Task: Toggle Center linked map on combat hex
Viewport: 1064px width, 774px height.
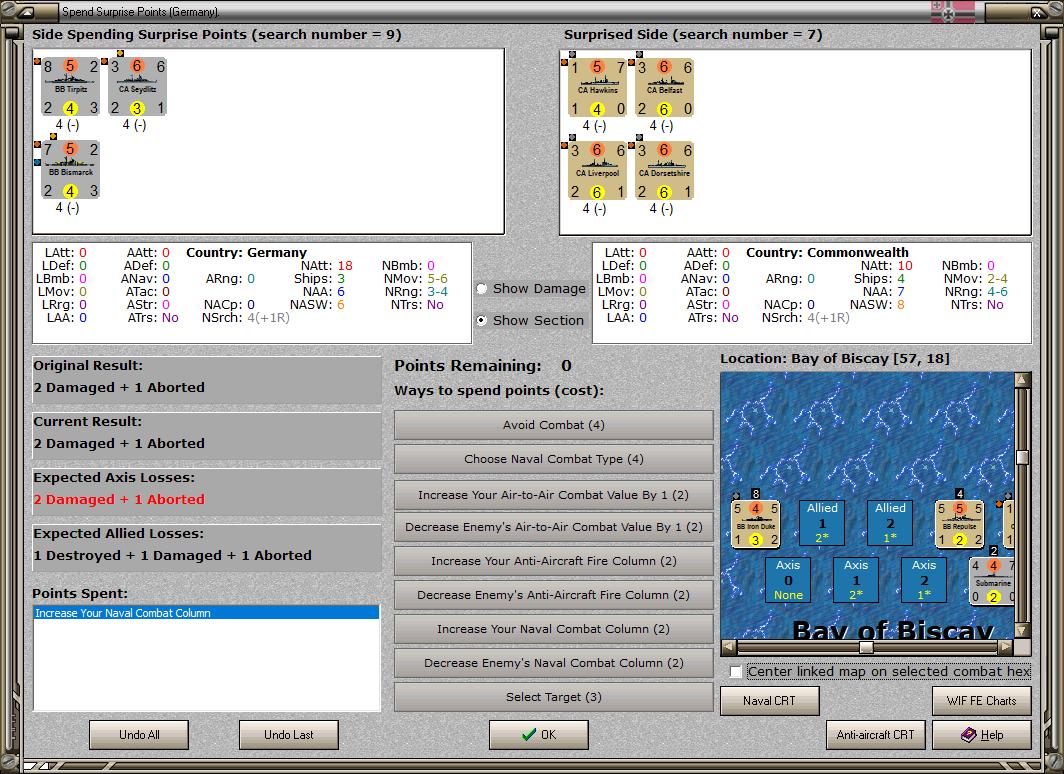Action: coord(736,672)
